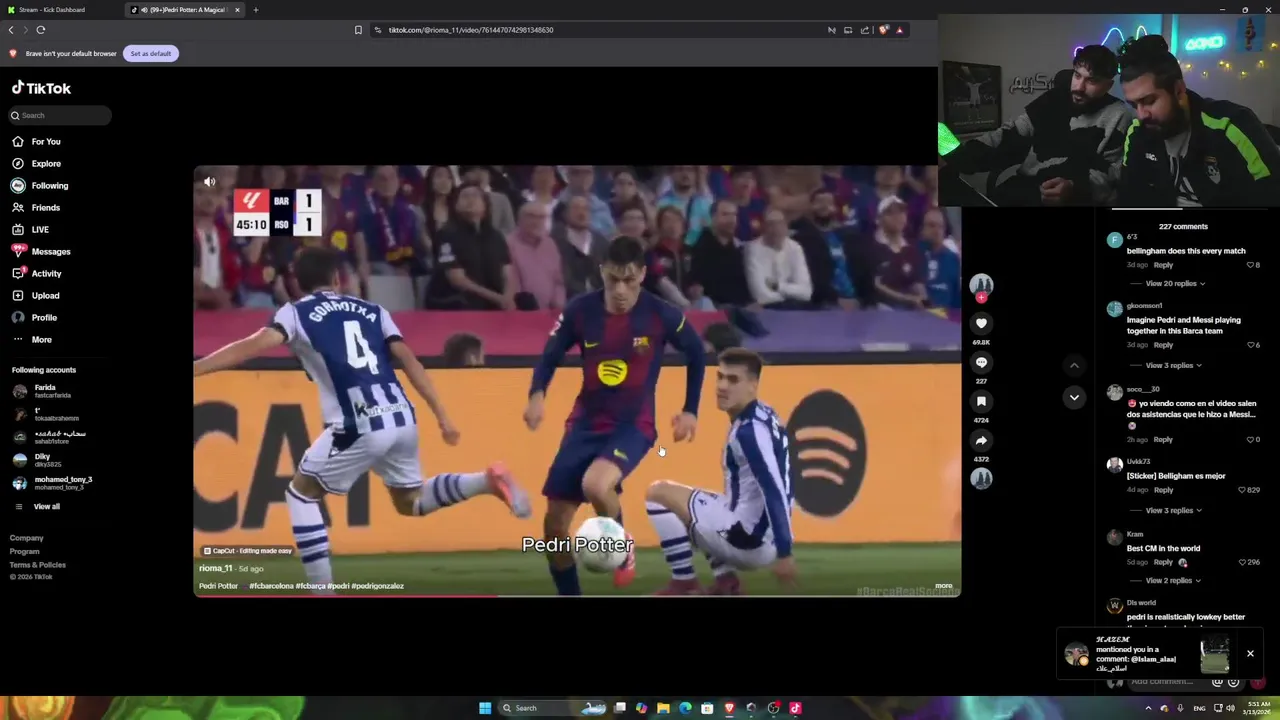Viewport: 1280px width, 720px height.
Task: Like soco__30's comment
Action: (x=1250, y=440)
